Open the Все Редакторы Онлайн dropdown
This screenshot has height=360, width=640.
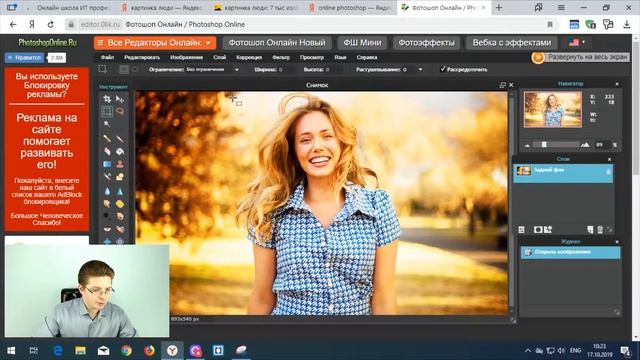click(155, 42)
